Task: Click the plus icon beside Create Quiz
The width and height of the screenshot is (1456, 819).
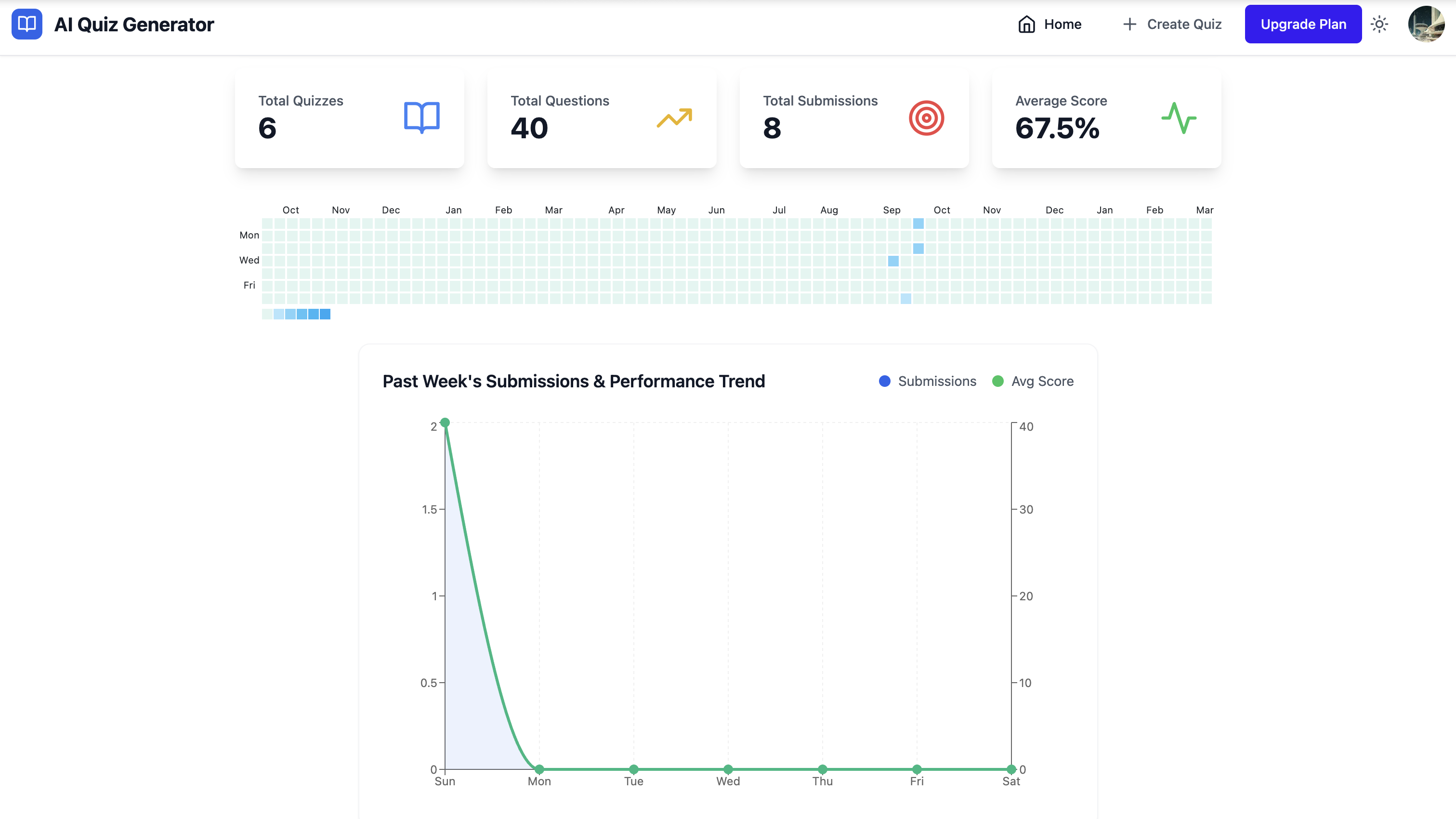Action: (1129, 24)
